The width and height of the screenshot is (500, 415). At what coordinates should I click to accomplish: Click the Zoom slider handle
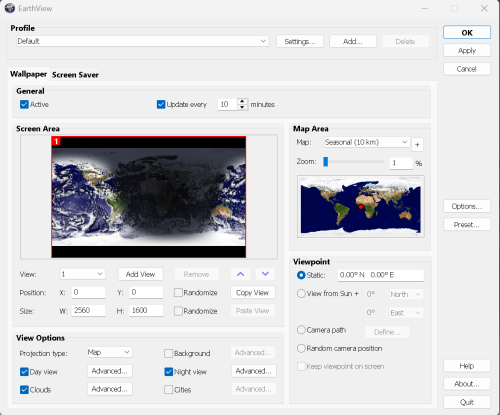(x=326, y=162)
